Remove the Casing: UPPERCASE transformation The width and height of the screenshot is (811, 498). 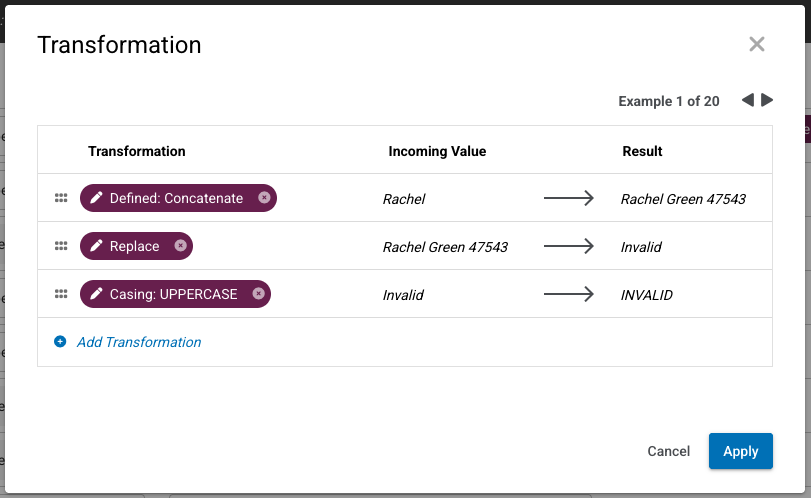[x=258, y=294]
